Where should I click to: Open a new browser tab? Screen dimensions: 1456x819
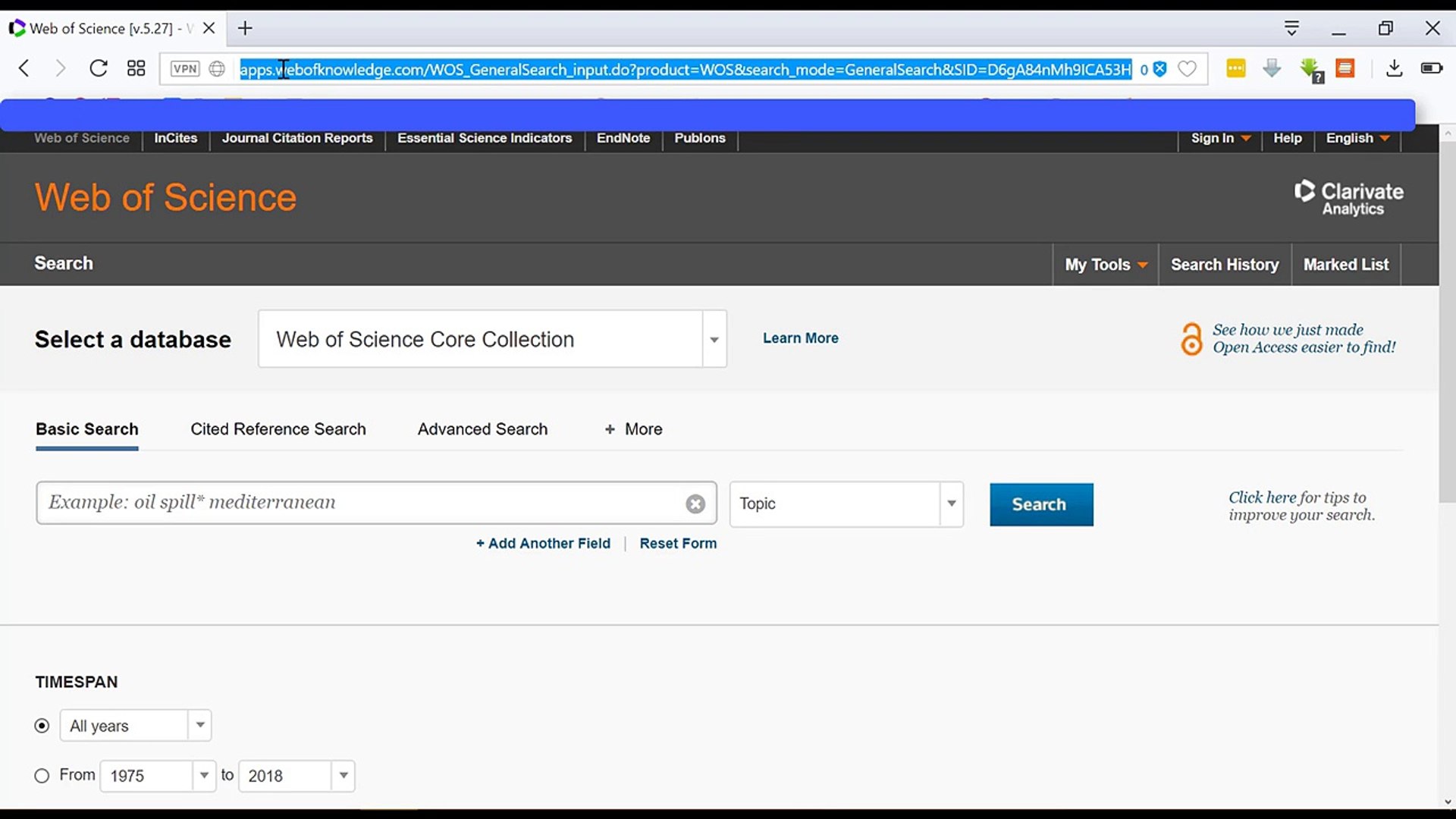pos(245,29)
